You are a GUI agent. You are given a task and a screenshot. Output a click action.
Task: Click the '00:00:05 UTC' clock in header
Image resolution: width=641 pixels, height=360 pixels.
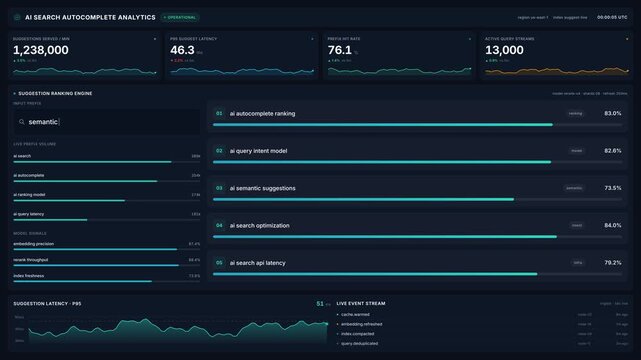pyautogui.click(x=612, y=18)
